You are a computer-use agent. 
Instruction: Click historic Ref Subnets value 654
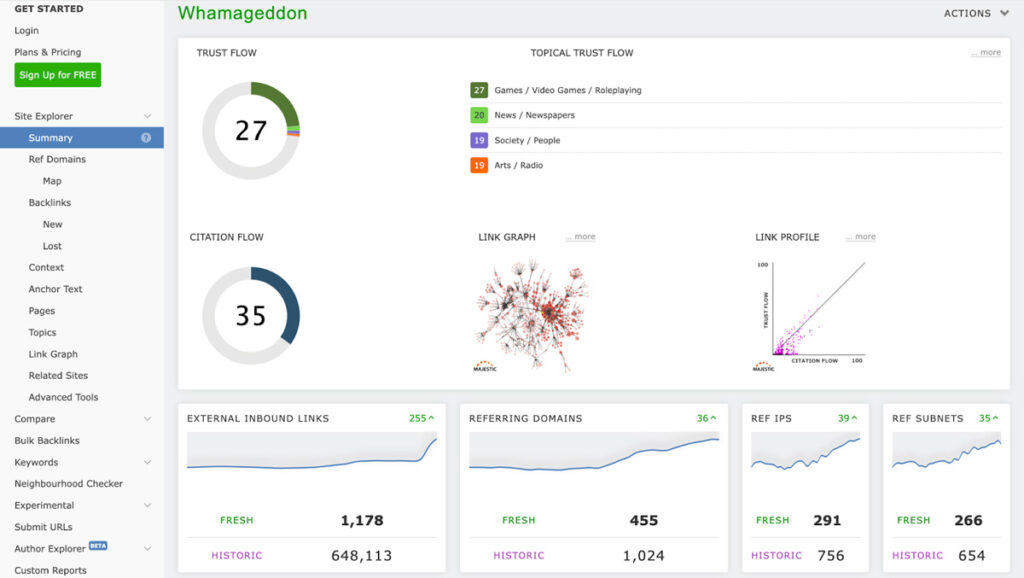(x=972, y=556)
